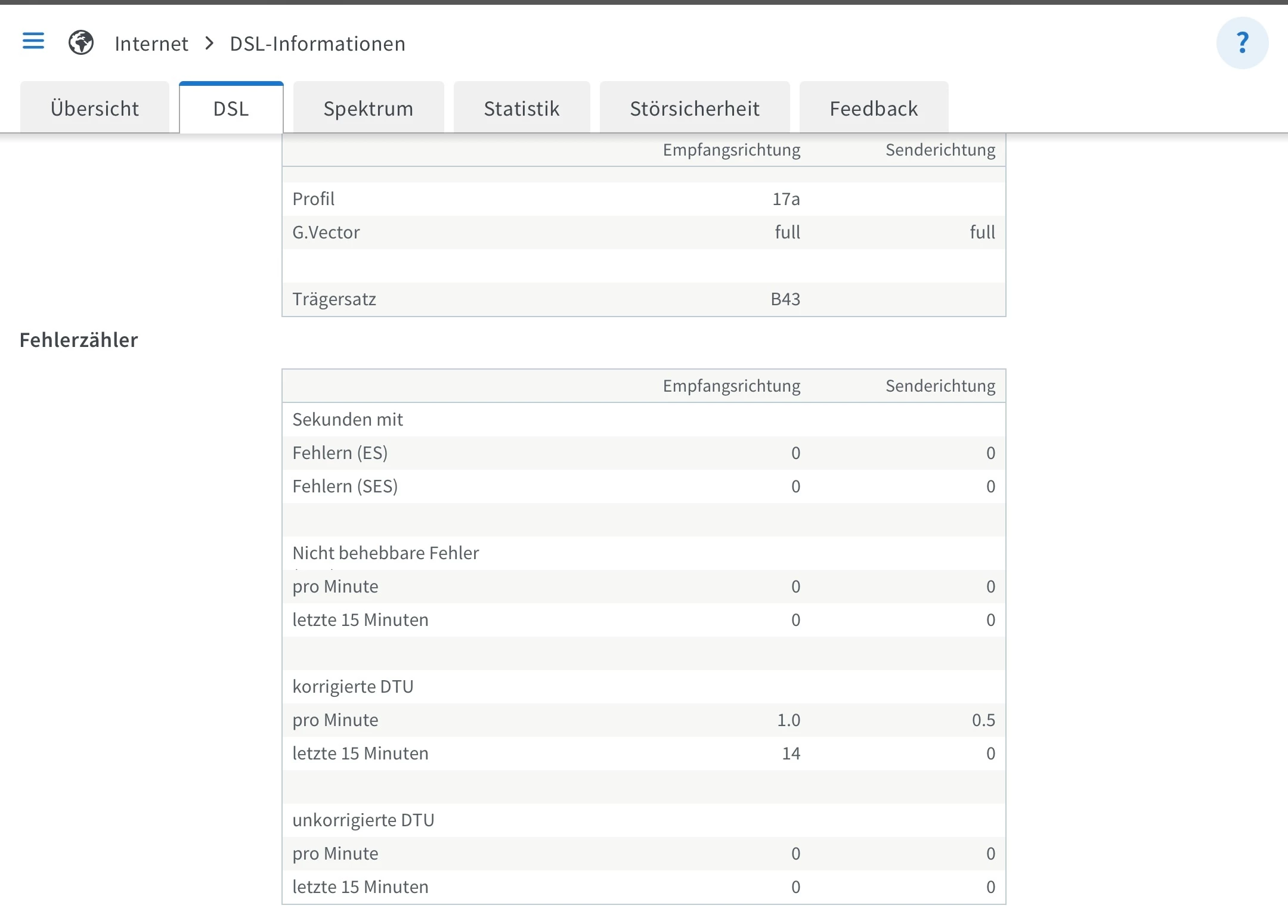Image resolution: width=1288 pixels, height=924 pixels.
Task: Select the Trägersatz B43 value
Action: 785,299
